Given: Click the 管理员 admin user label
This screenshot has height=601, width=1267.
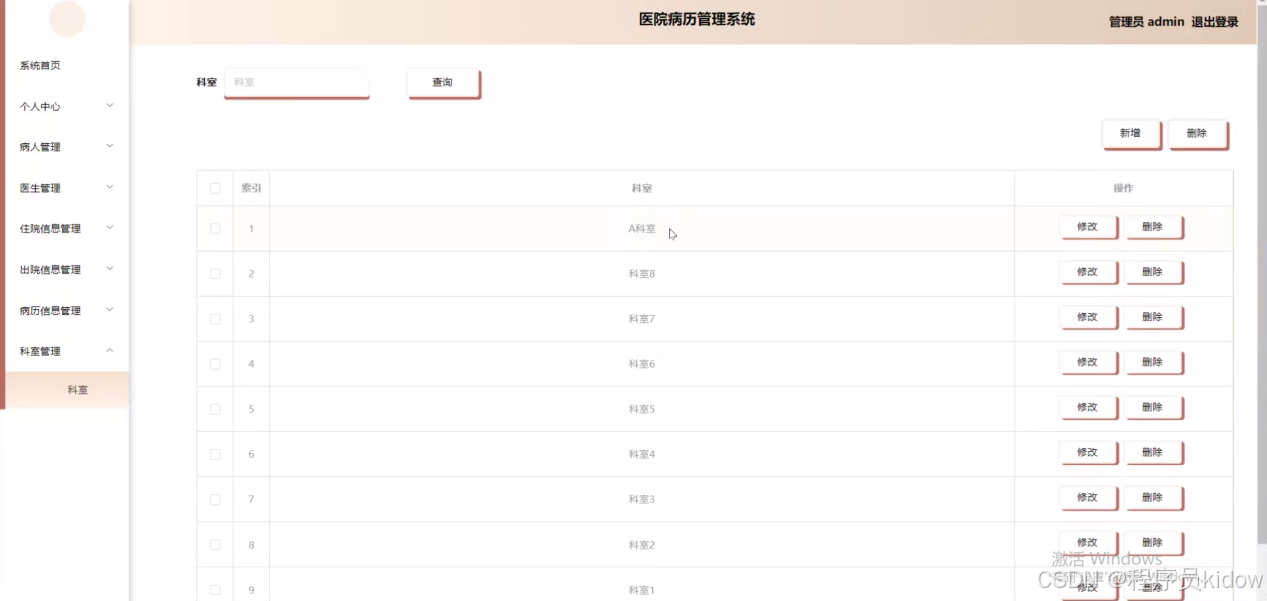Looking at the screenshot, I should [1146, 22].
